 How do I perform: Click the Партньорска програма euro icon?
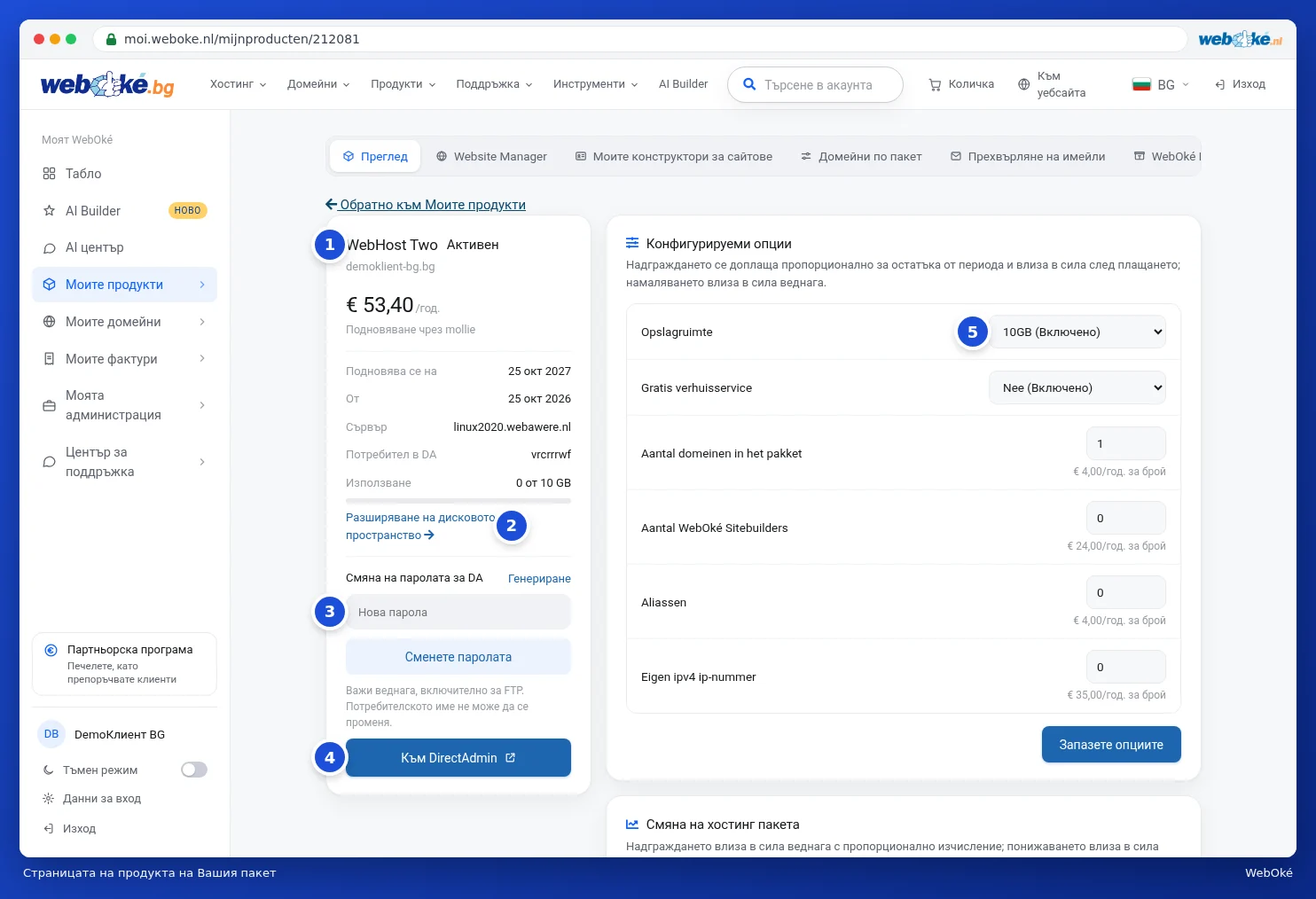click(x=51, y=650)
